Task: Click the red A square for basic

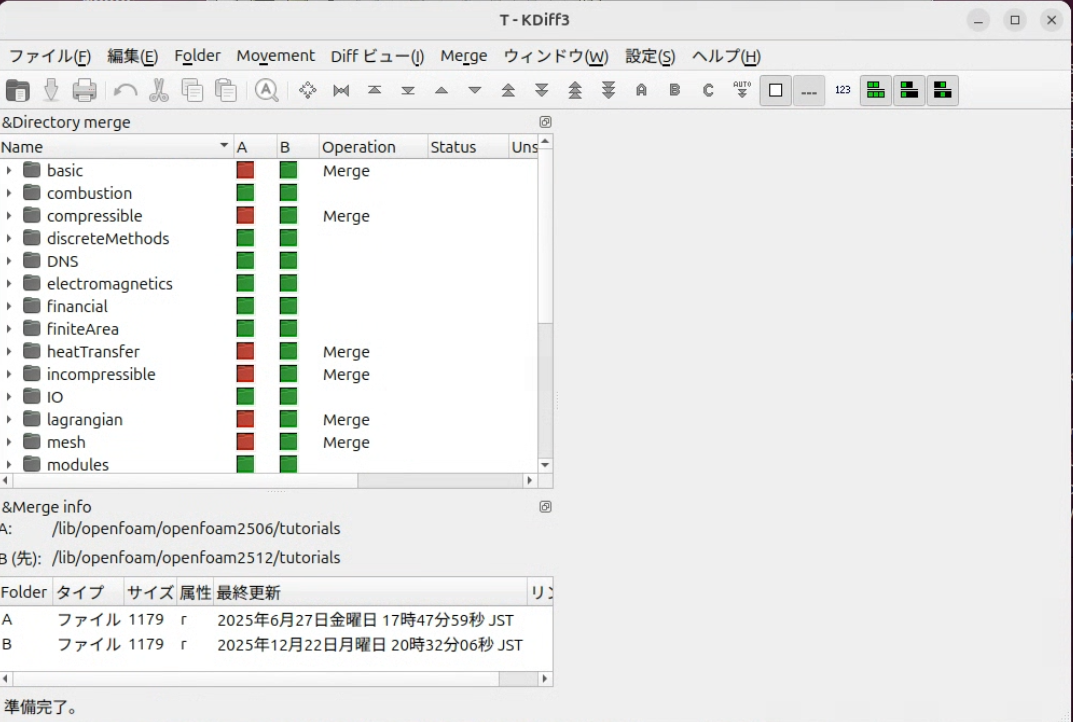Action: click(x=245, y=171)
